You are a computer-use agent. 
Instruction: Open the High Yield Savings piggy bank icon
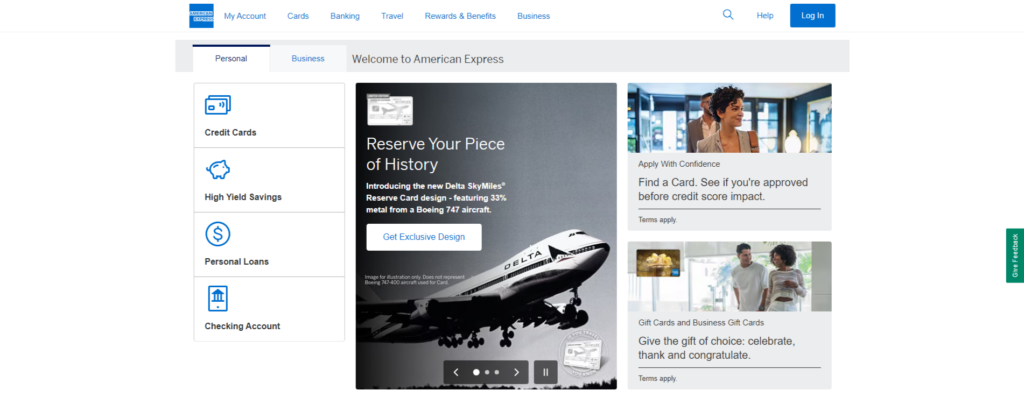tap(217, 170)
